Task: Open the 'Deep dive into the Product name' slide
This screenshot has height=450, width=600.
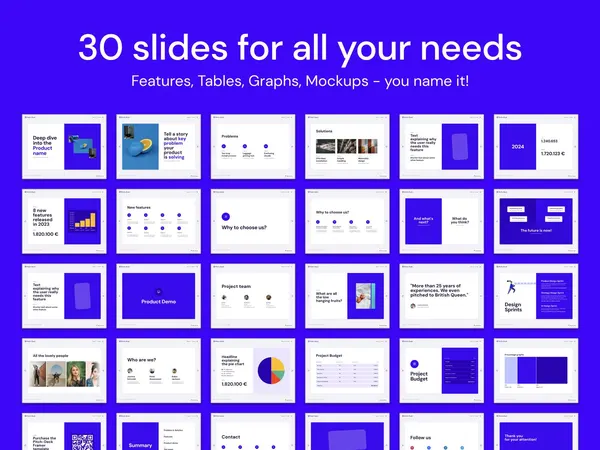Action: (x=64, y=147)
